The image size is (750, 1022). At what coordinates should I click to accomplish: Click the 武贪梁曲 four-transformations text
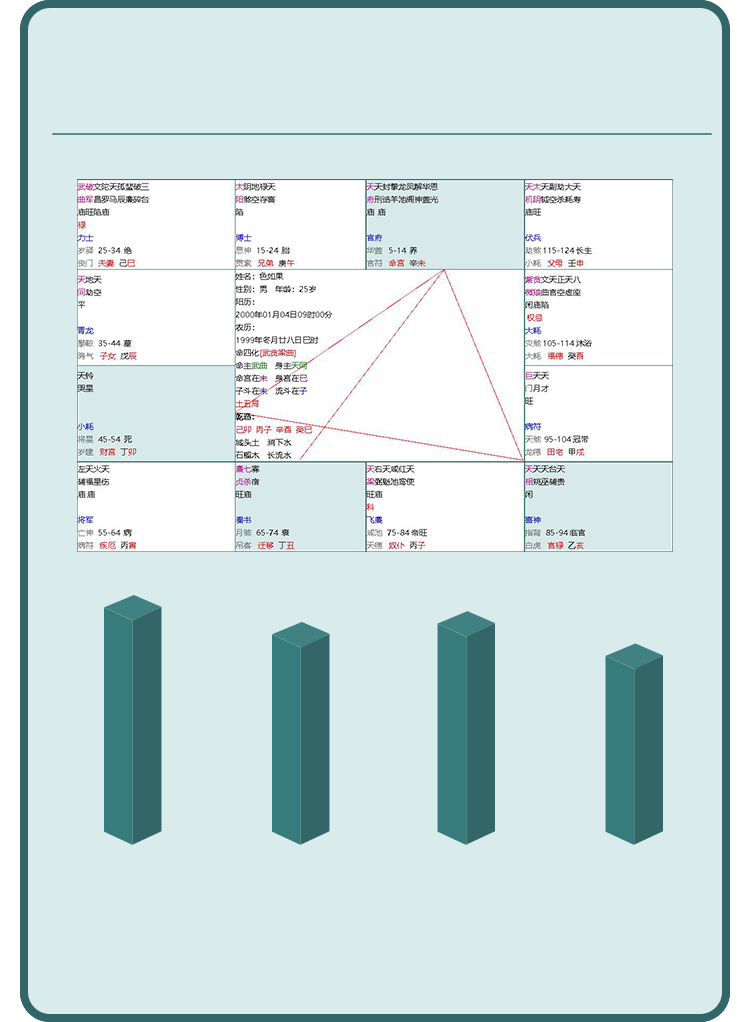pyautogui.click(x=278, y=353)
